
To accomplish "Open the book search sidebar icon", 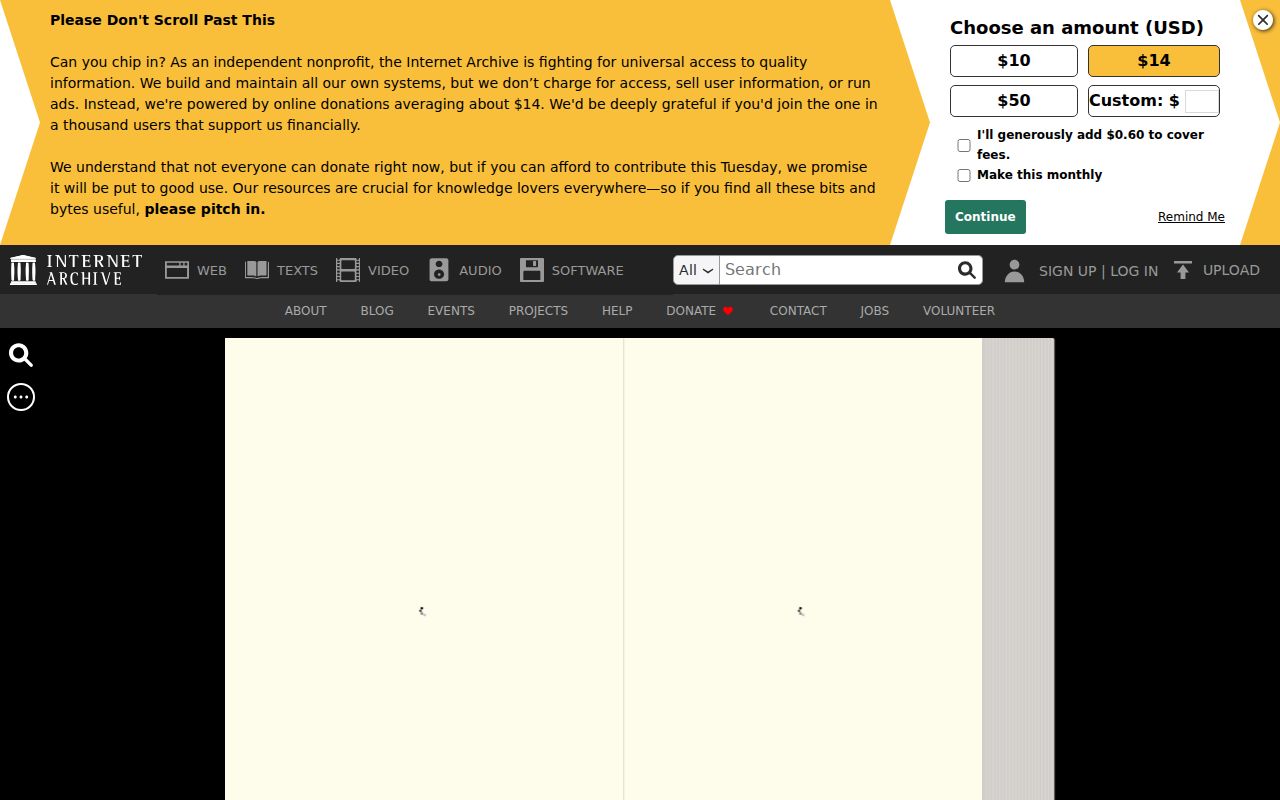I will tap(21, 355).
